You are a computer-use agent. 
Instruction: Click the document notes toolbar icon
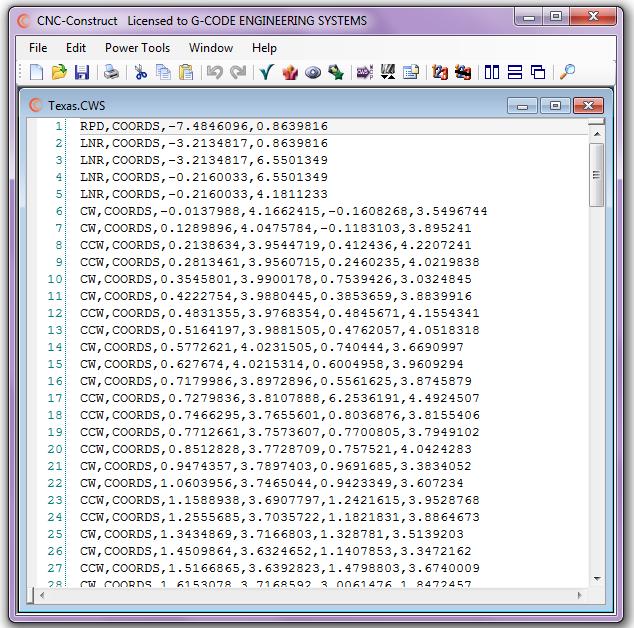click(x=411, y=72)
